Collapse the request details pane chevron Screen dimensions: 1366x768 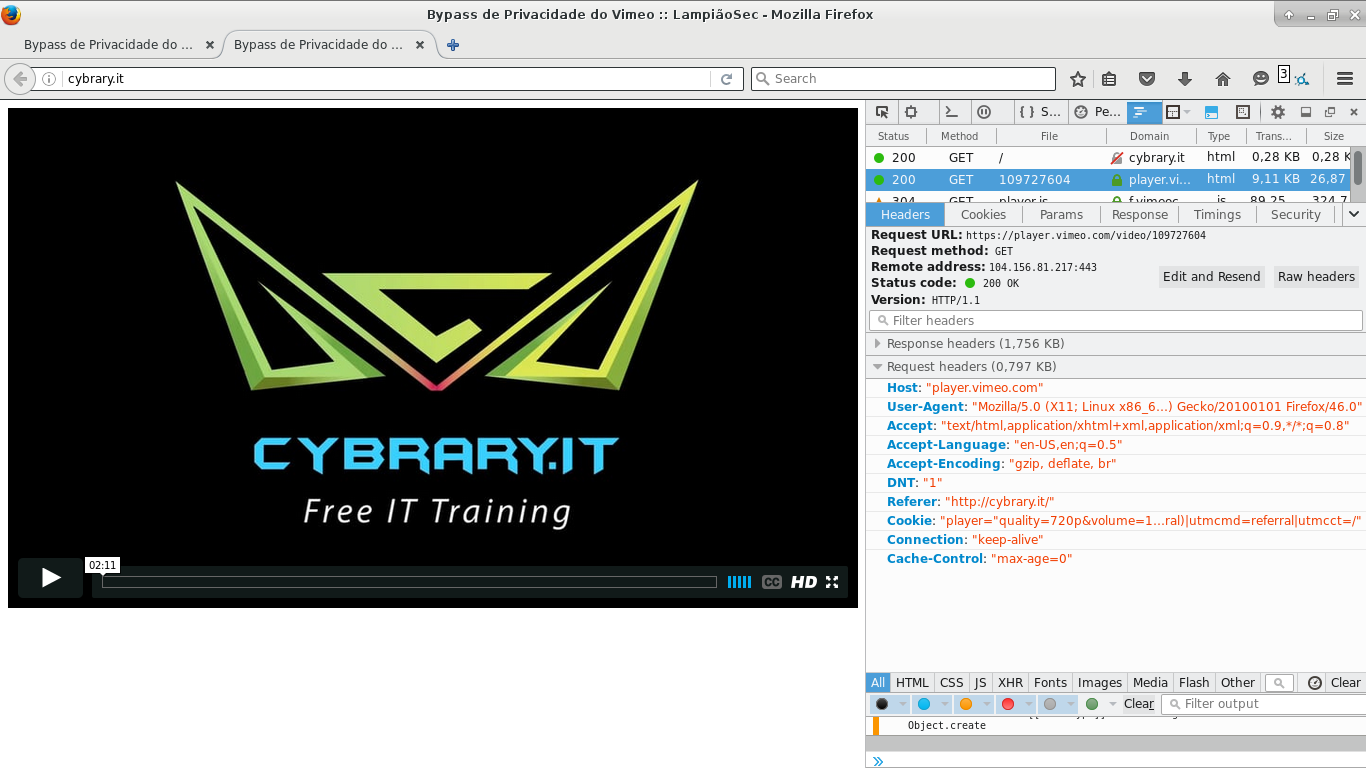1354,214
